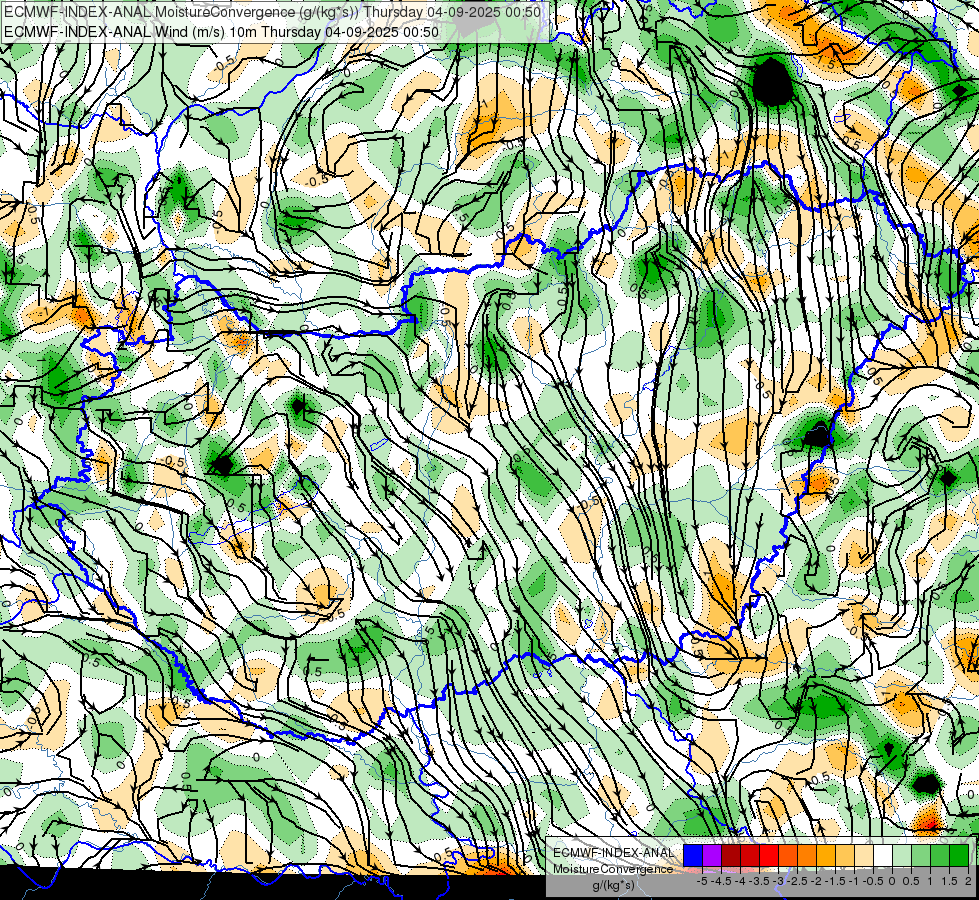This screenshot has width=979, height=900.
Task: Pick the pale peach swatch (-1 to -0.5)
Action: click(864, 856)
